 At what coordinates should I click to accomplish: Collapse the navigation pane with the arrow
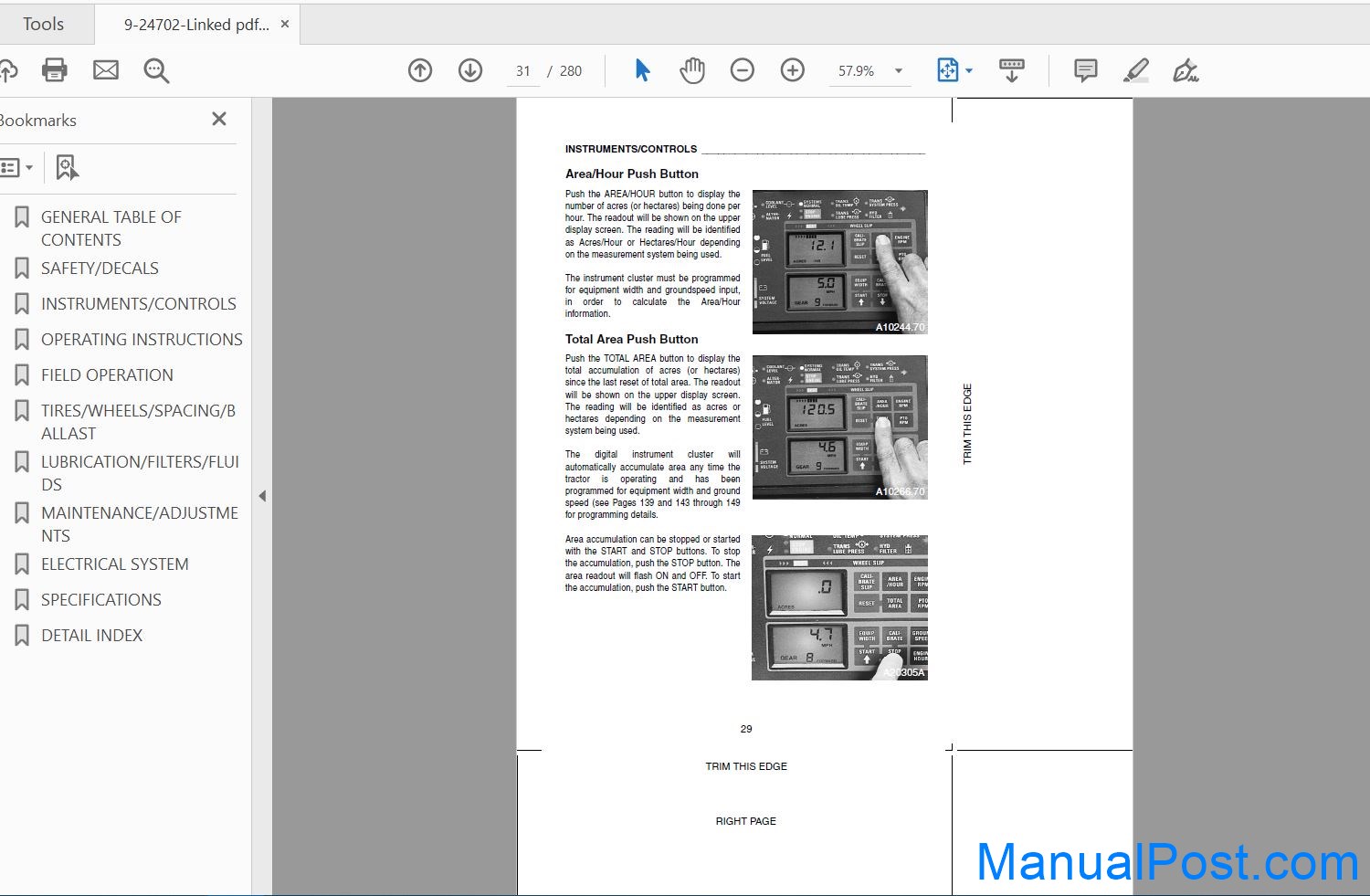(262, 496)
